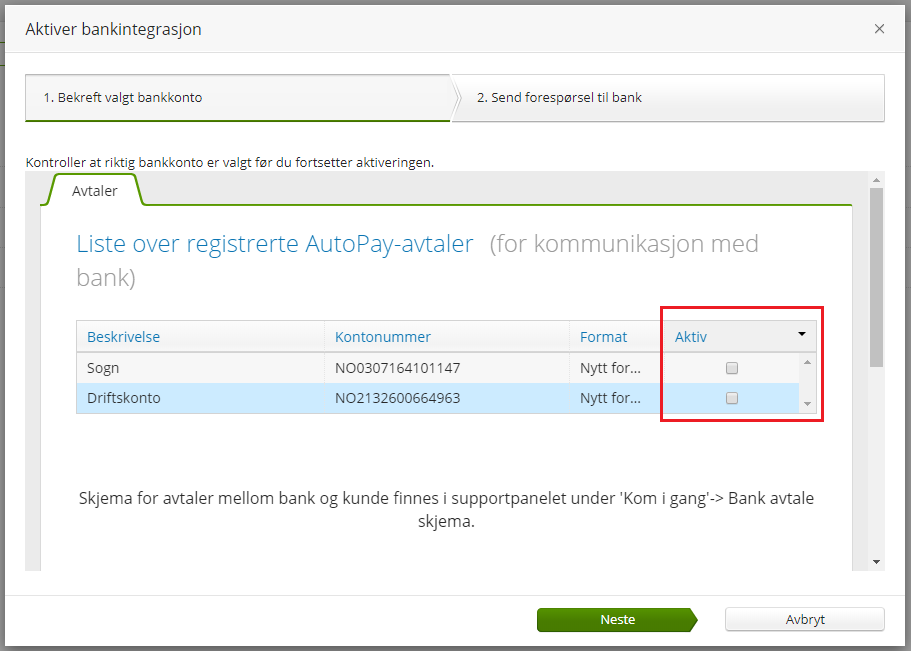The width and height of the screenshot is (911, 651).
Task: Switch to step '2. Send forespørsel til bank'
Action: tap(600, 97)
